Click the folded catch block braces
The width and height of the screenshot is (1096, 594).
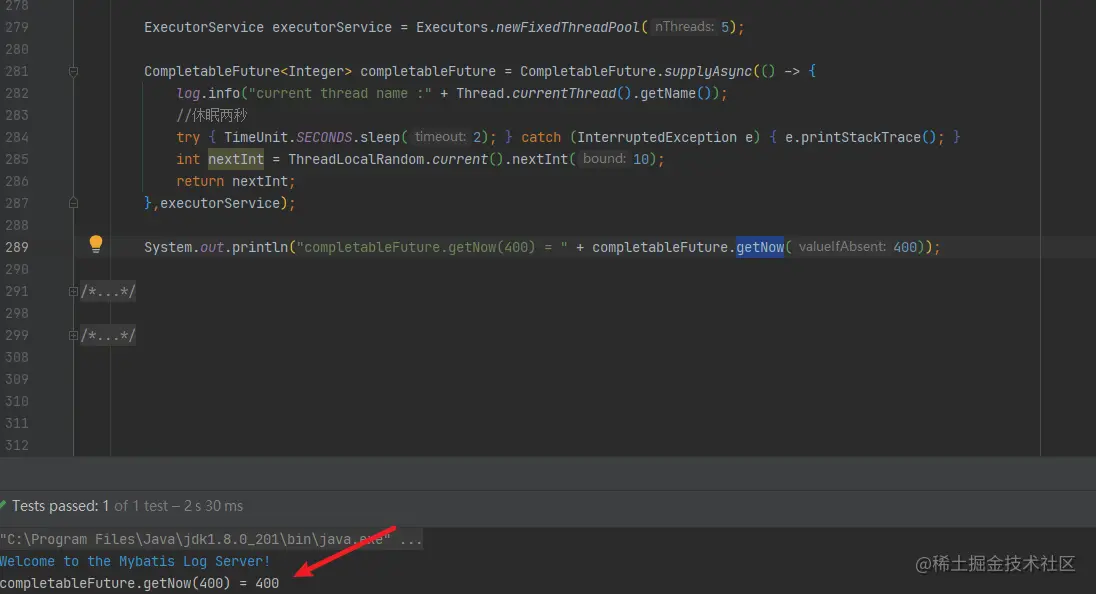865,138
